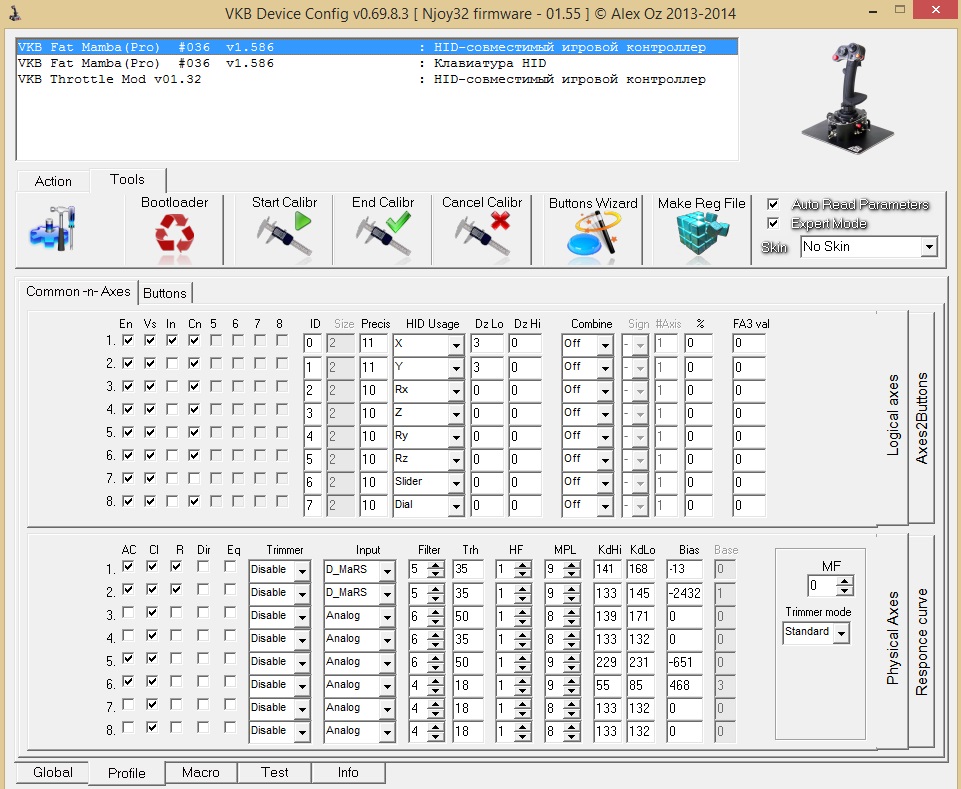
Task: Increase MF value with up arrow
Action: [x=845, y=581]
